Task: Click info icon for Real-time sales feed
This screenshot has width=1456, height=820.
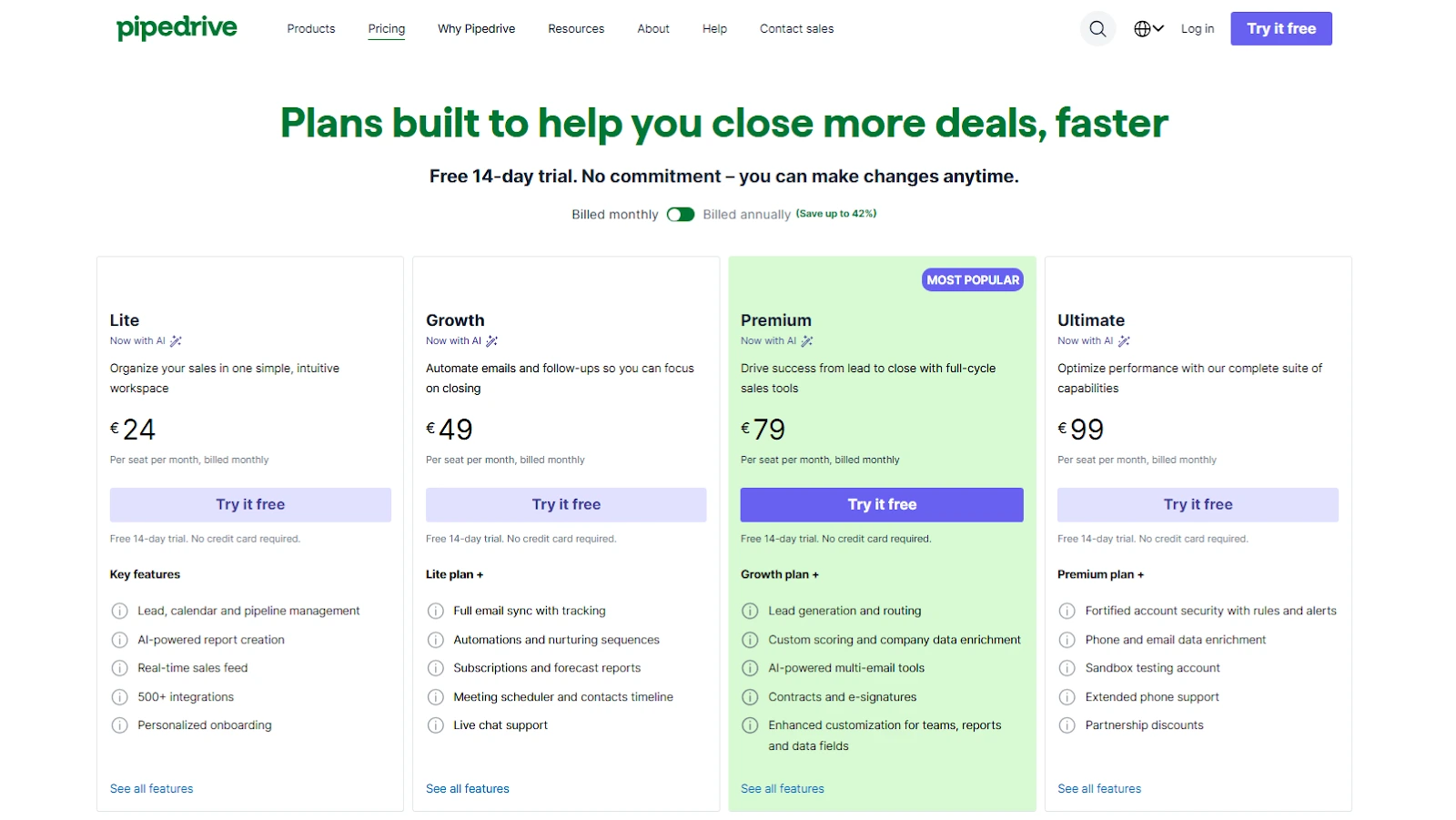Action: [119, 669]
